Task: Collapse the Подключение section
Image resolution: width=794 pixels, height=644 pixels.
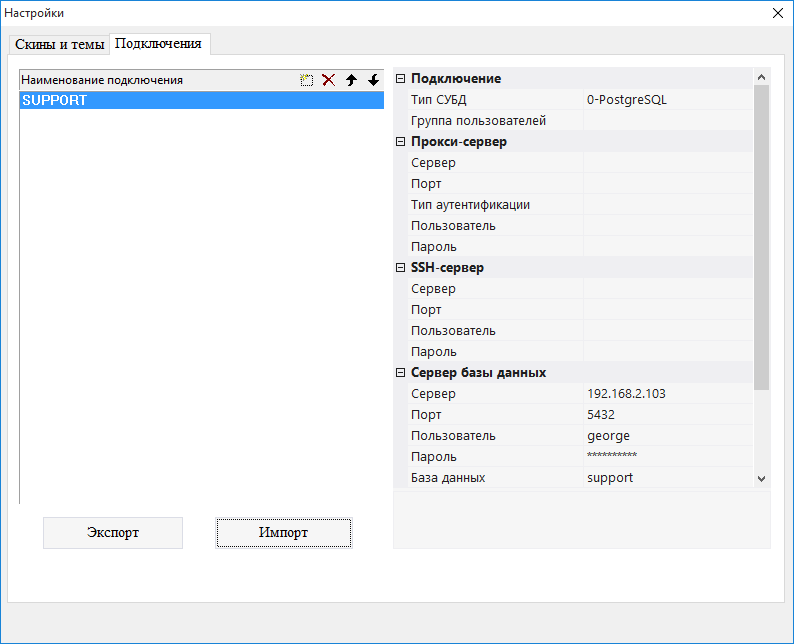Action: pyautogui.click(x=401, y=79)
